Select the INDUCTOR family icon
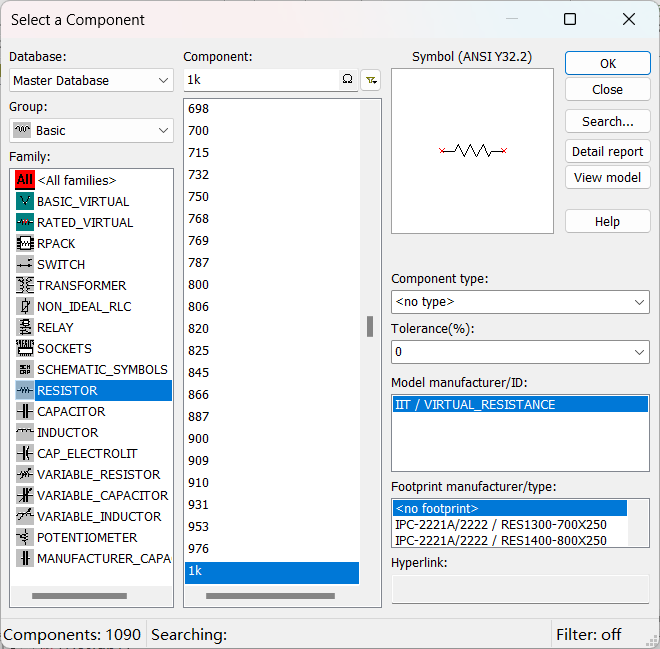This screenshot has height=649, width=660. 25,432
